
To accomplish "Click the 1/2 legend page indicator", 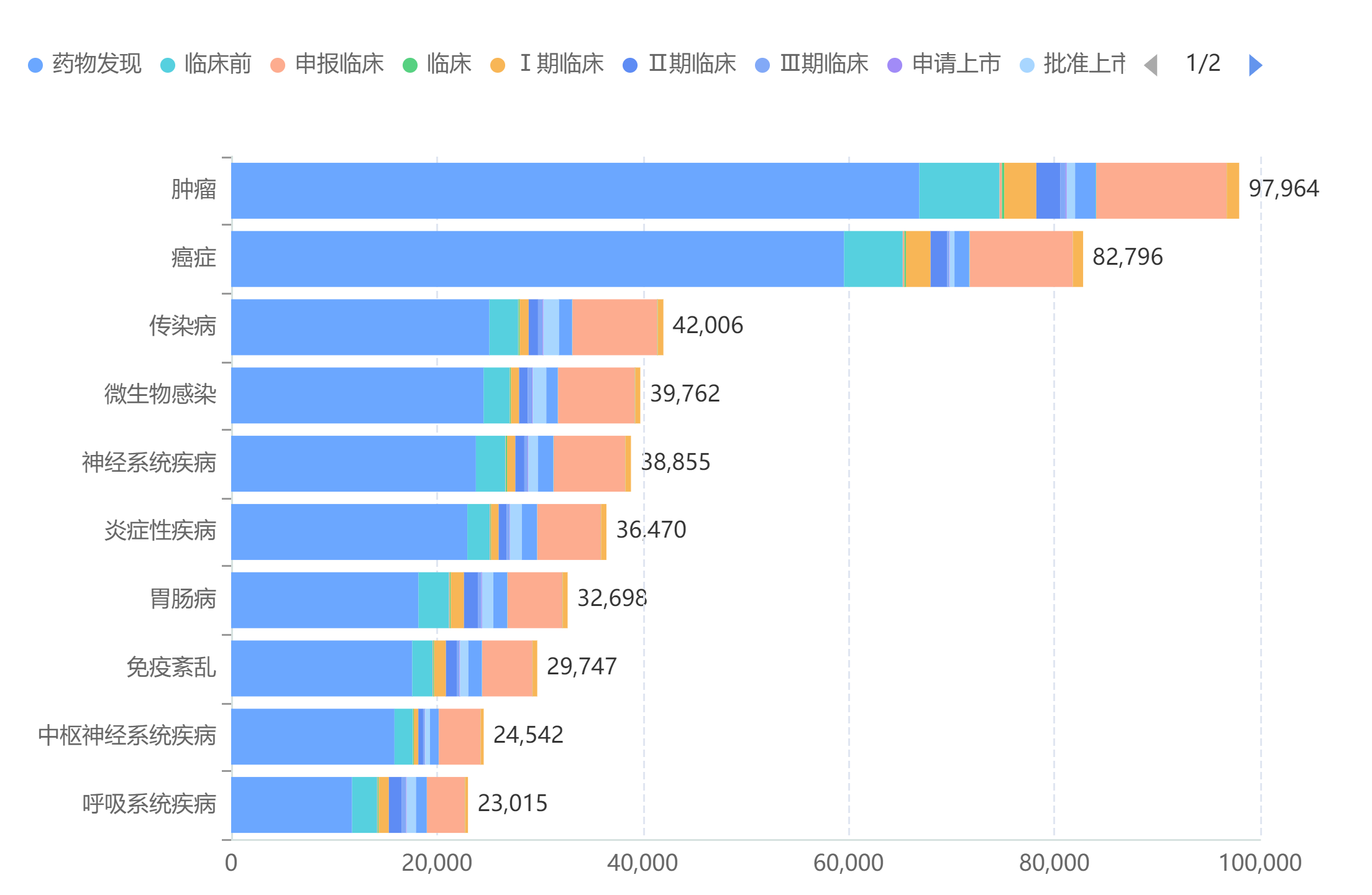I will (1203, 63).
